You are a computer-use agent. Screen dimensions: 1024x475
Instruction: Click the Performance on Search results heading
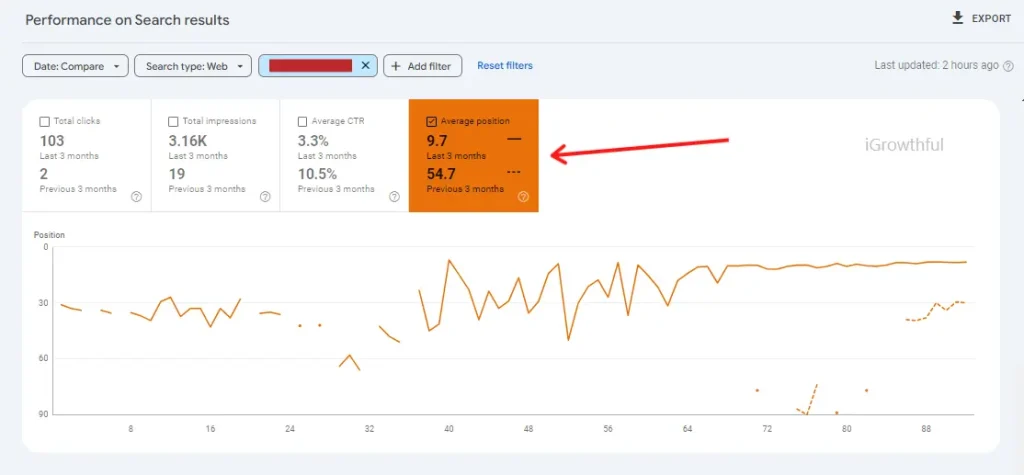[127, 20]
